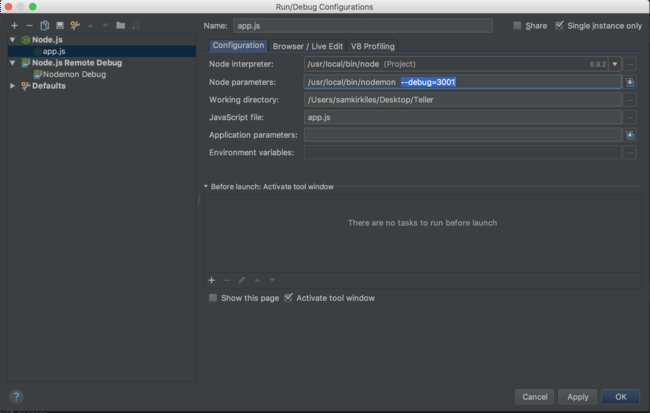Click the save configuration disk icon
Viewport: 650px width, 413px height.
pos(60,25)
